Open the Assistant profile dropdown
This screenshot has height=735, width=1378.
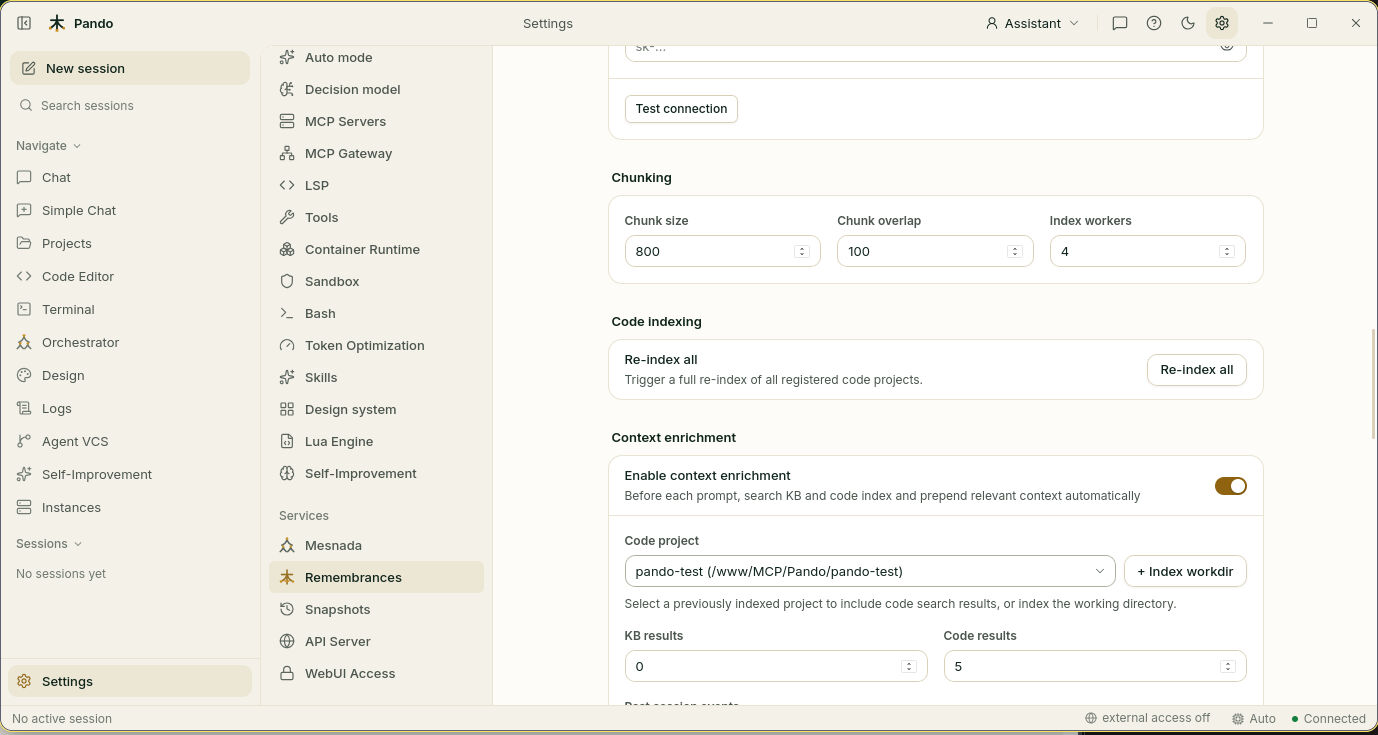coord(1033,23)
